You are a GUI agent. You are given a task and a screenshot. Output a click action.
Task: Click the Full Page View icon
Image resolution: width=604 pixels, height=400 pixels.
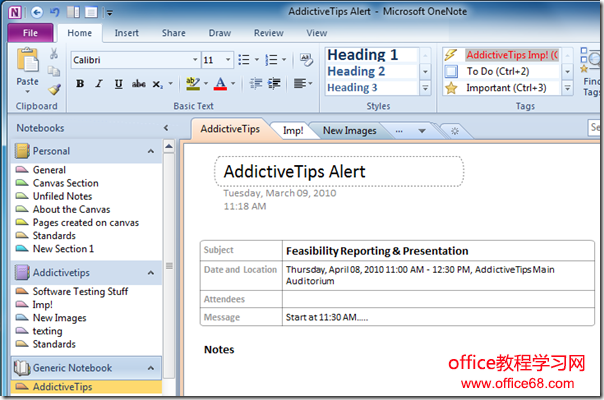91,12
